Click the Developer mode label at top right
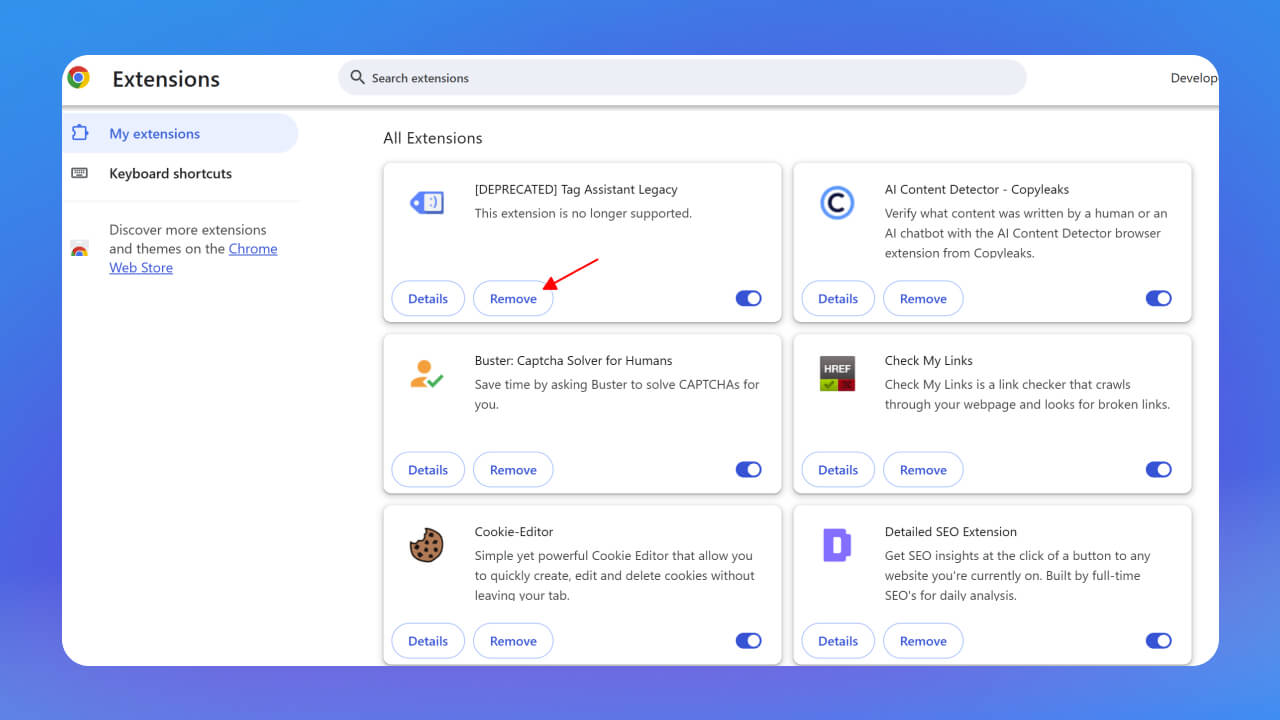Image resolution: width=1280 pixels, height=720 pixels. point(1194,77)
